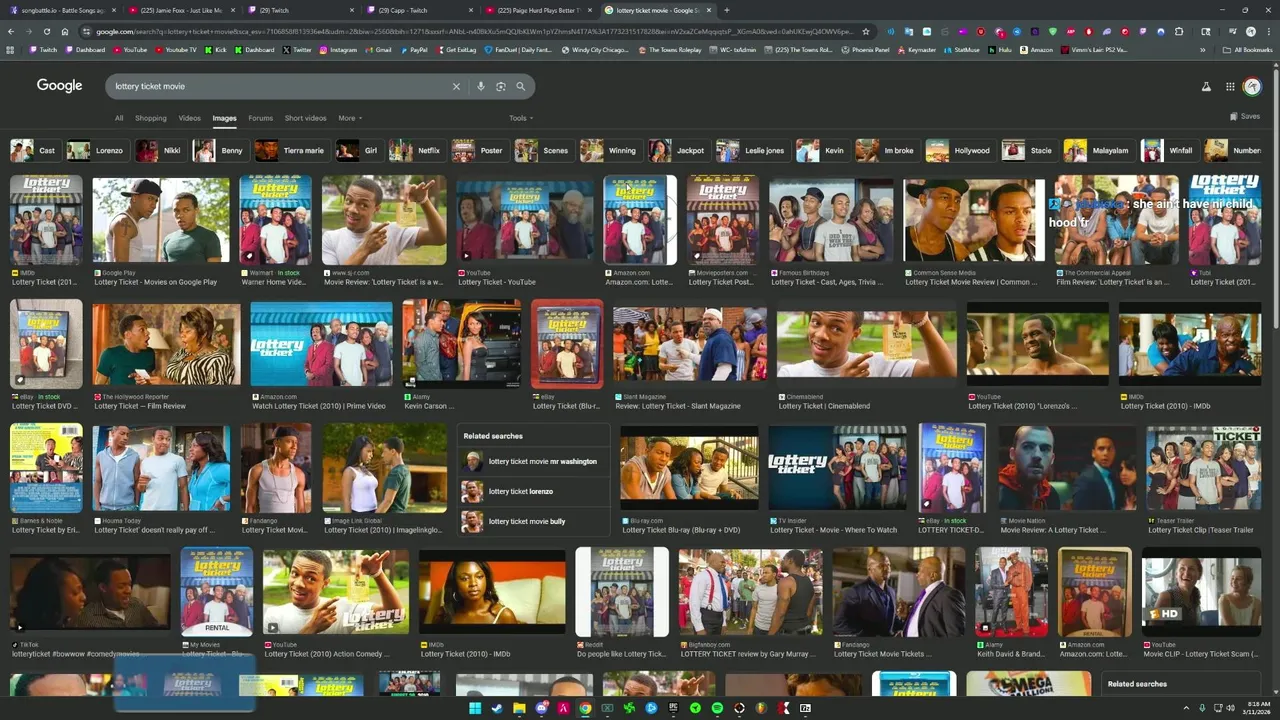Open the TikTok lotteryticket bowwow thumbnail
The image size is (1280, 720).
click(x=90, y=592)
